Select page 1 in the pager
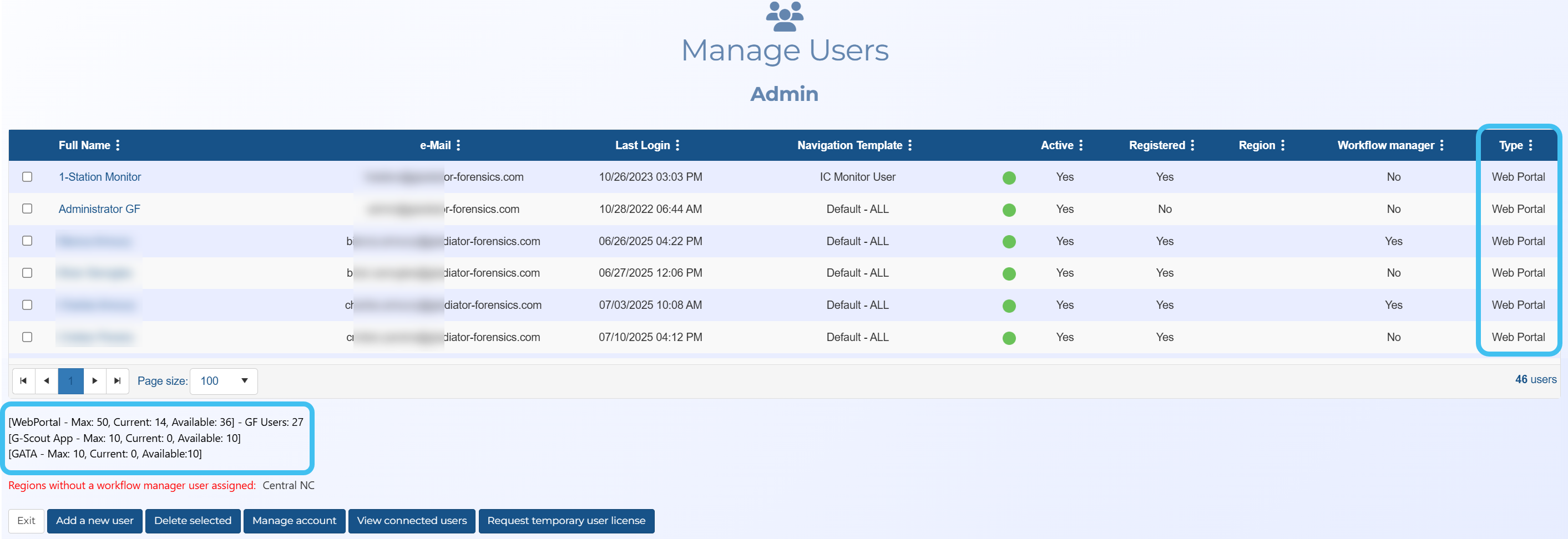The width and height of the screenshot is (1568, 539). pos(70,381)
